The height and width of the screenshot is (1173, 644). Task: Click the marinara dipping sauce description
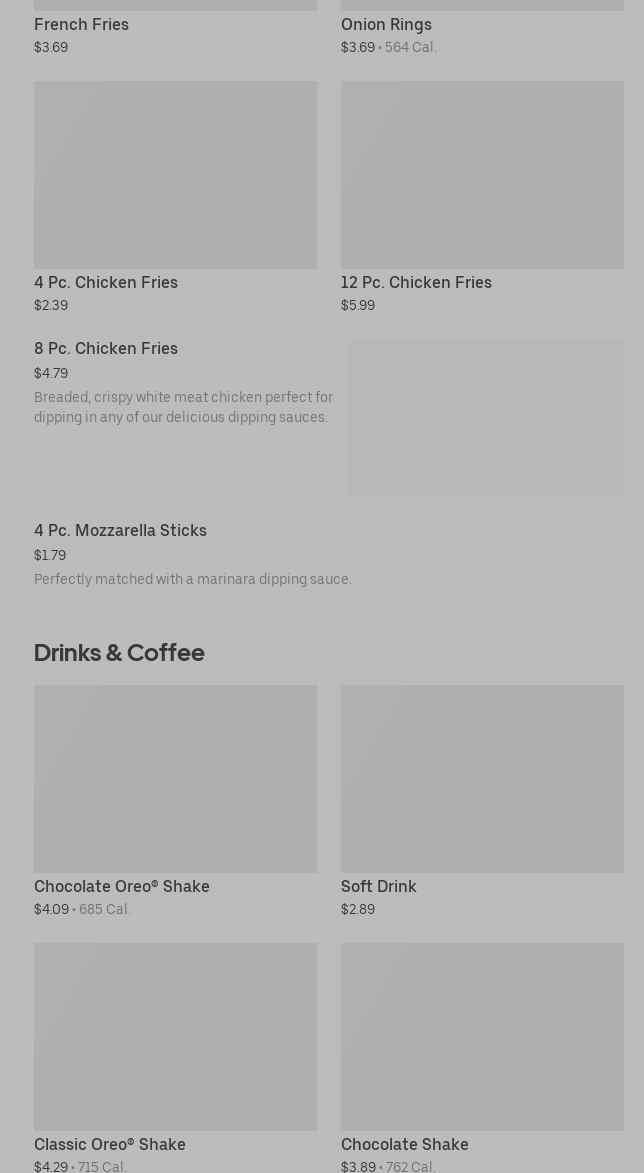193,579
